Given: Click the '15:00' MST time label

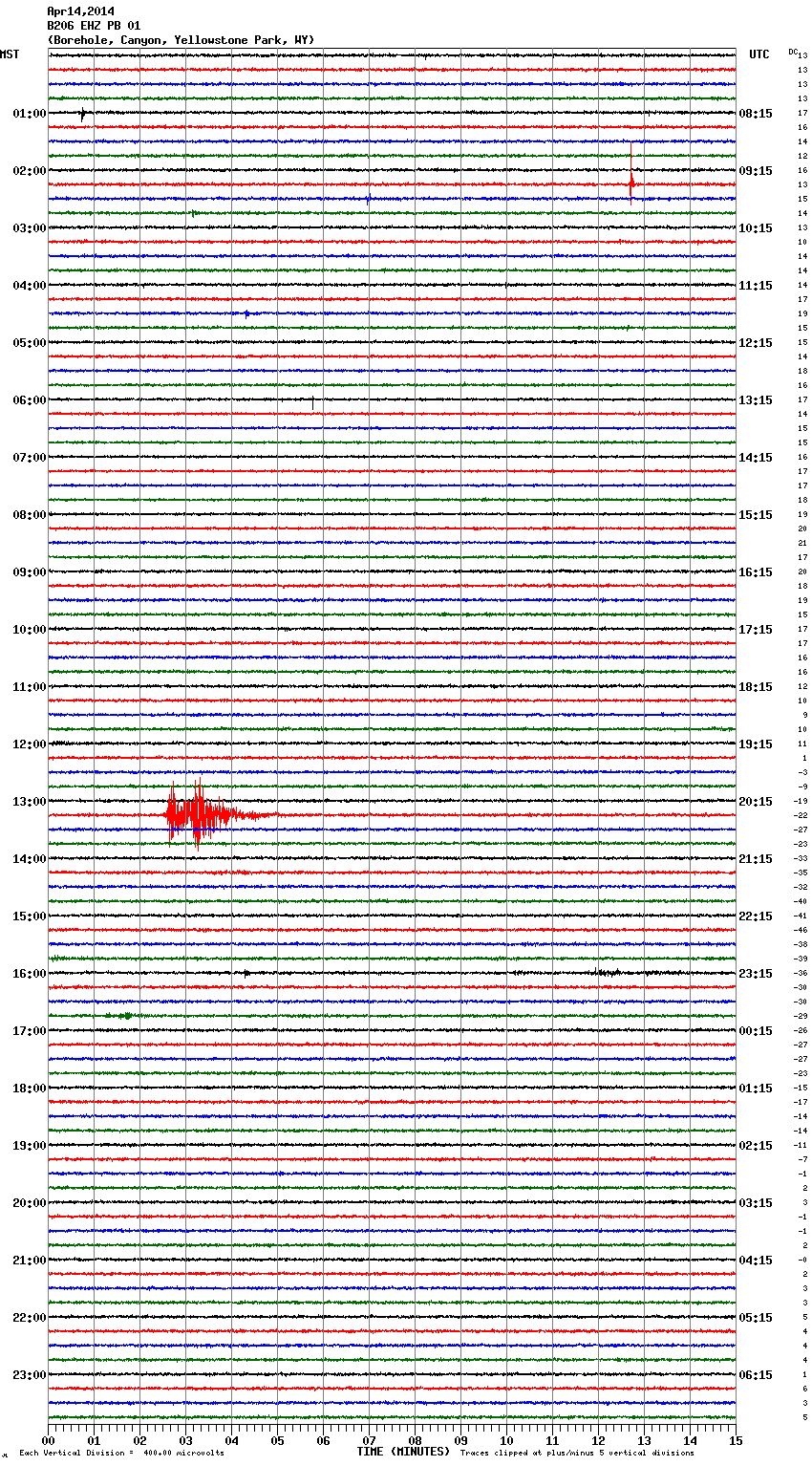Looking at the screenshot, I should 30,916.
